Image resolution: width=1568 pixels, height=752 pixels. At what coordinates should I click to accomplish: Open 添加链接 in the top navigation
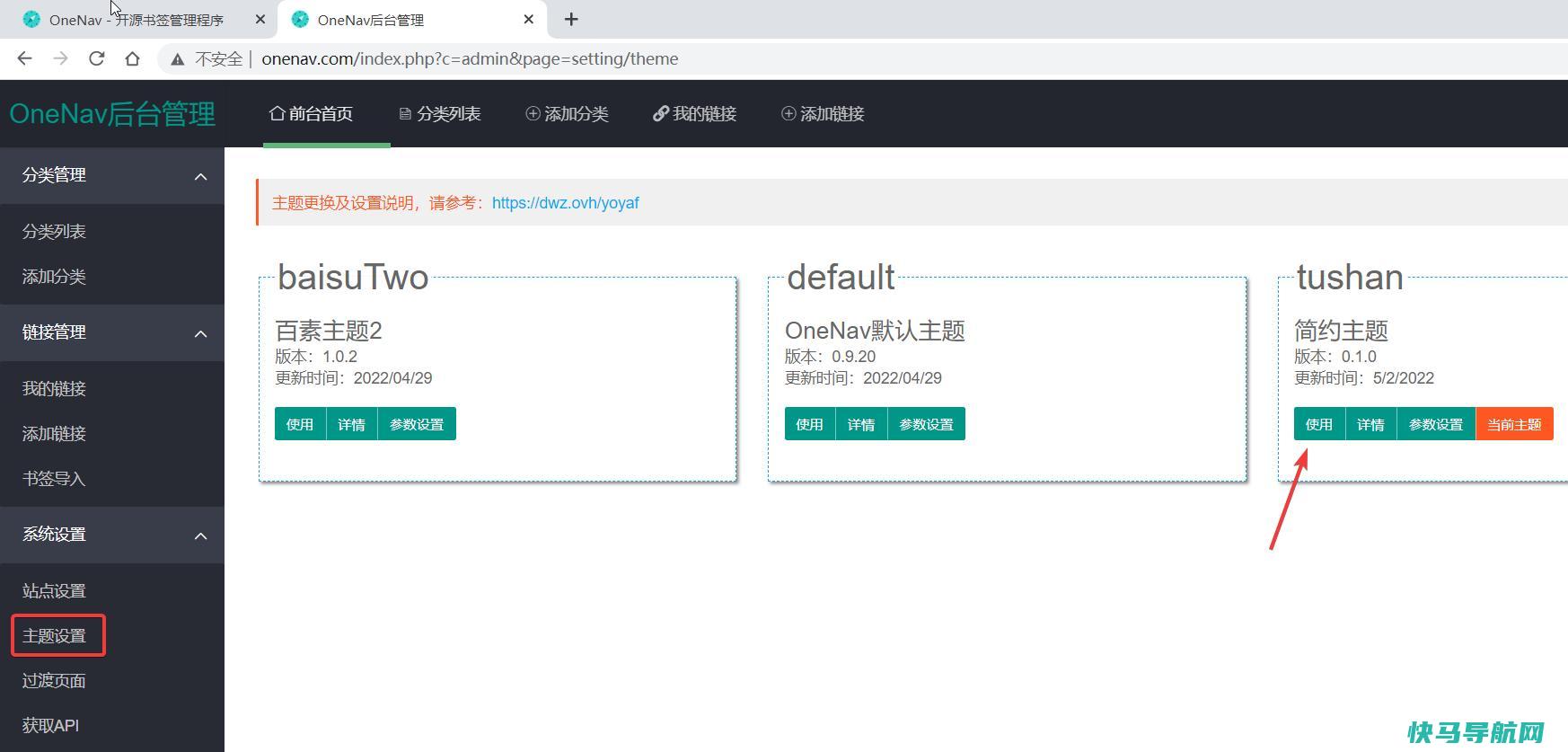coord(823,114)
